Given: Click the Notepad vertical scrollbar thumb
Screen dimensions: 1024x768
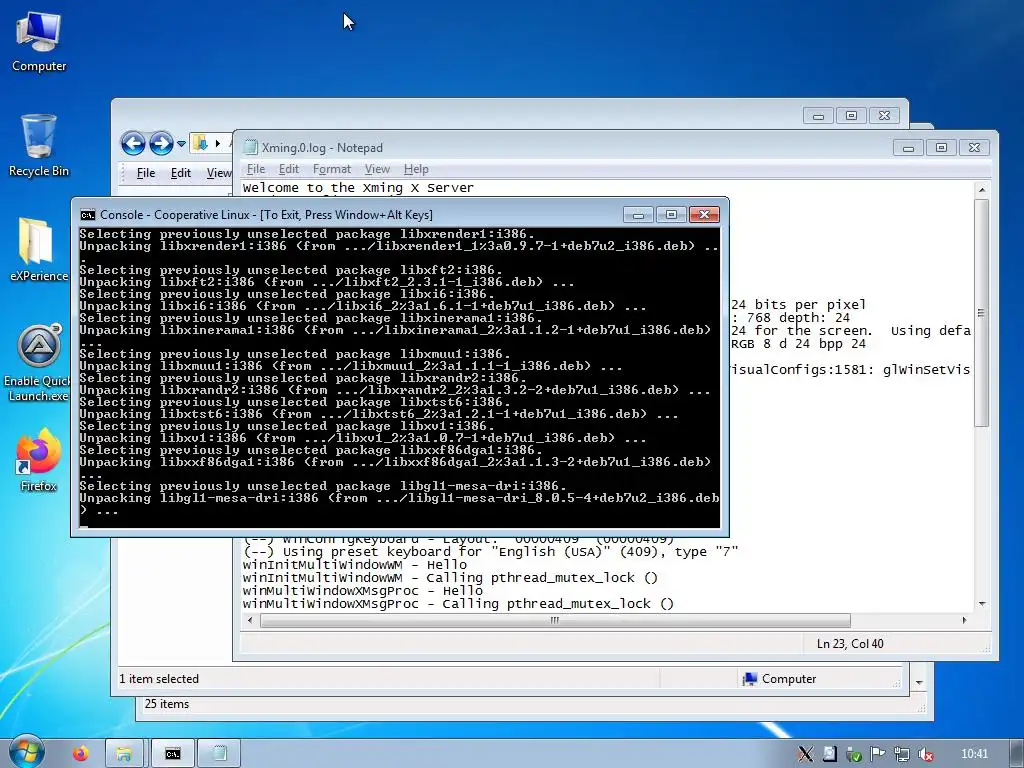Looking at the screenshot, I should (981, 313).
